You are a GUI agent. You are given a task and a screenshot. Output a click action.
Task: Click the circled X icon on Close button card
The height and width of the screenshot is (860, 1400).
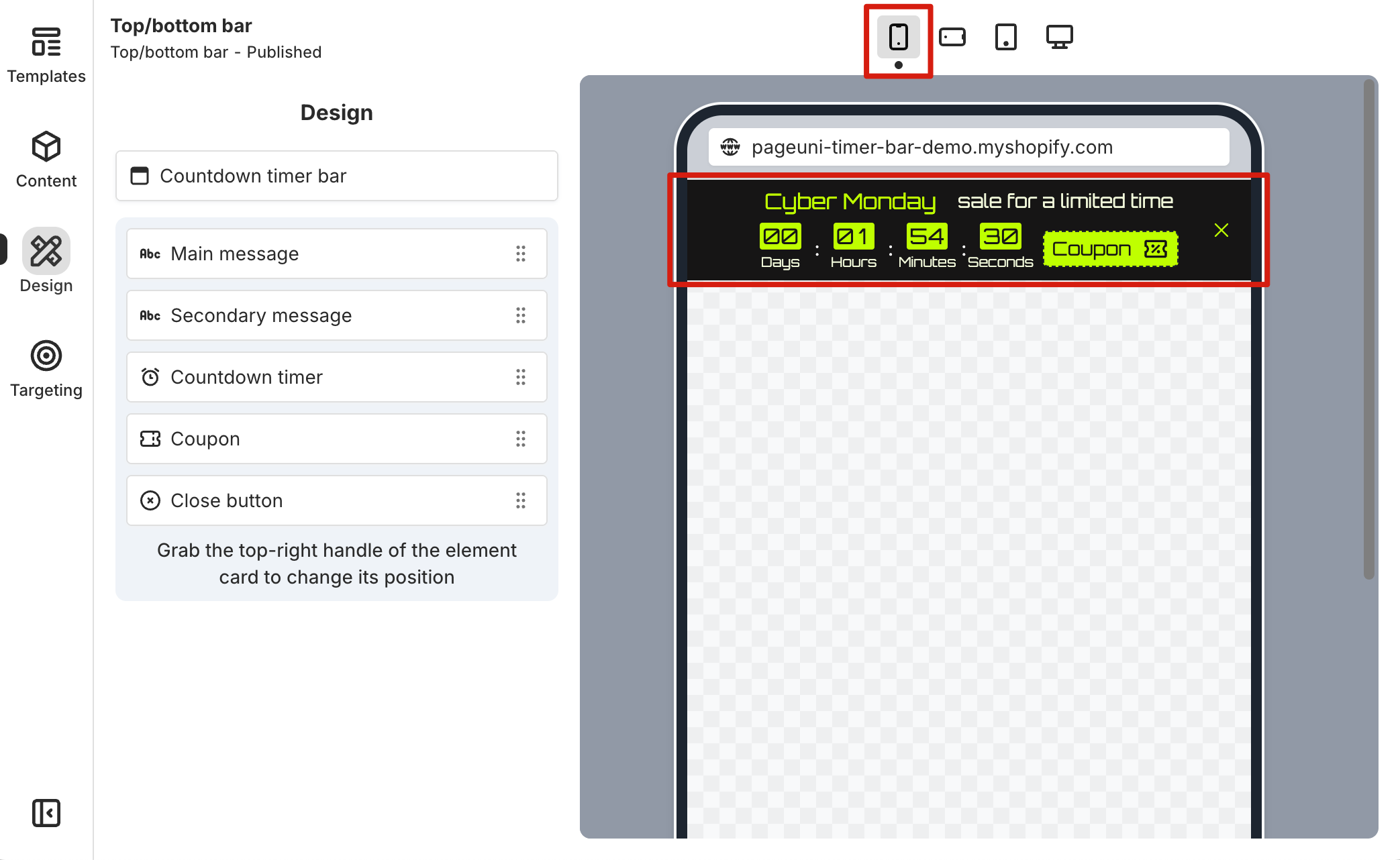150,500
